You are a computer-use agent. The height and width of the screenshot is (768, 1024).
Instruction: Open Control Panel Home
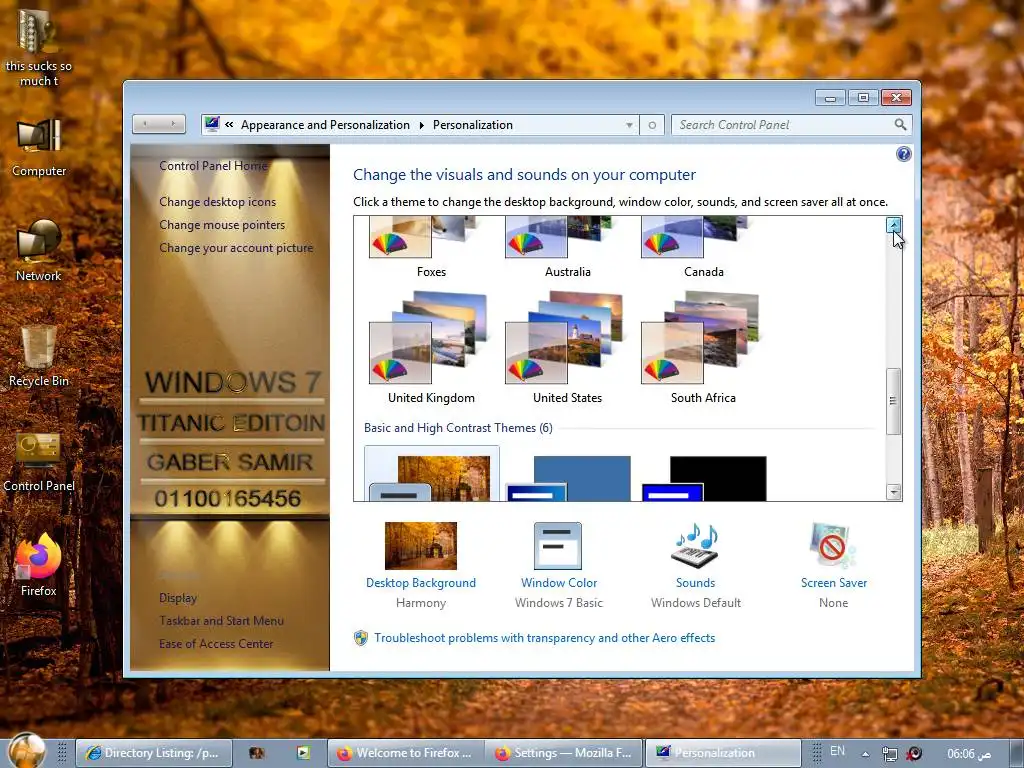214,166
